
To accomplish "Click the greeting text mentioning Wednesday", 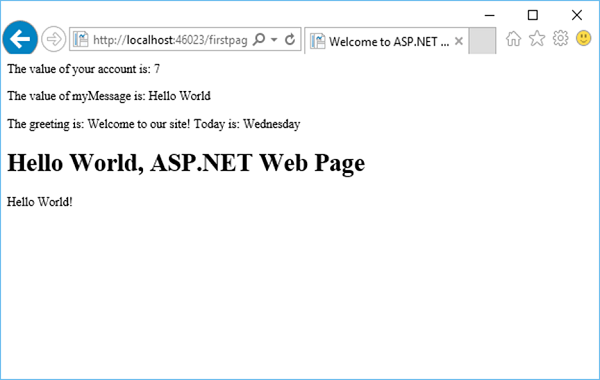I will (153, 124).
